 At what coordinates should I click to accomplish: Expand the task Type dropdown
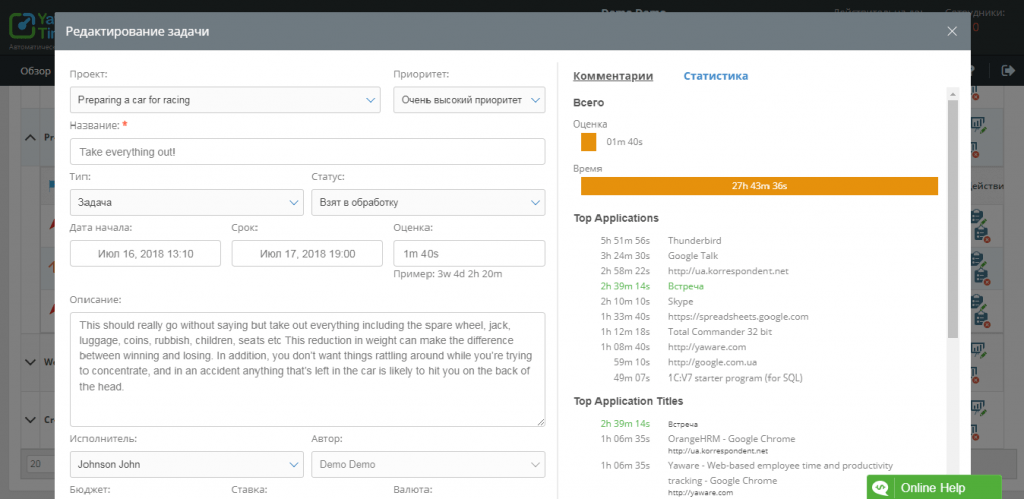pyautogui.click(x=186, y=202)
